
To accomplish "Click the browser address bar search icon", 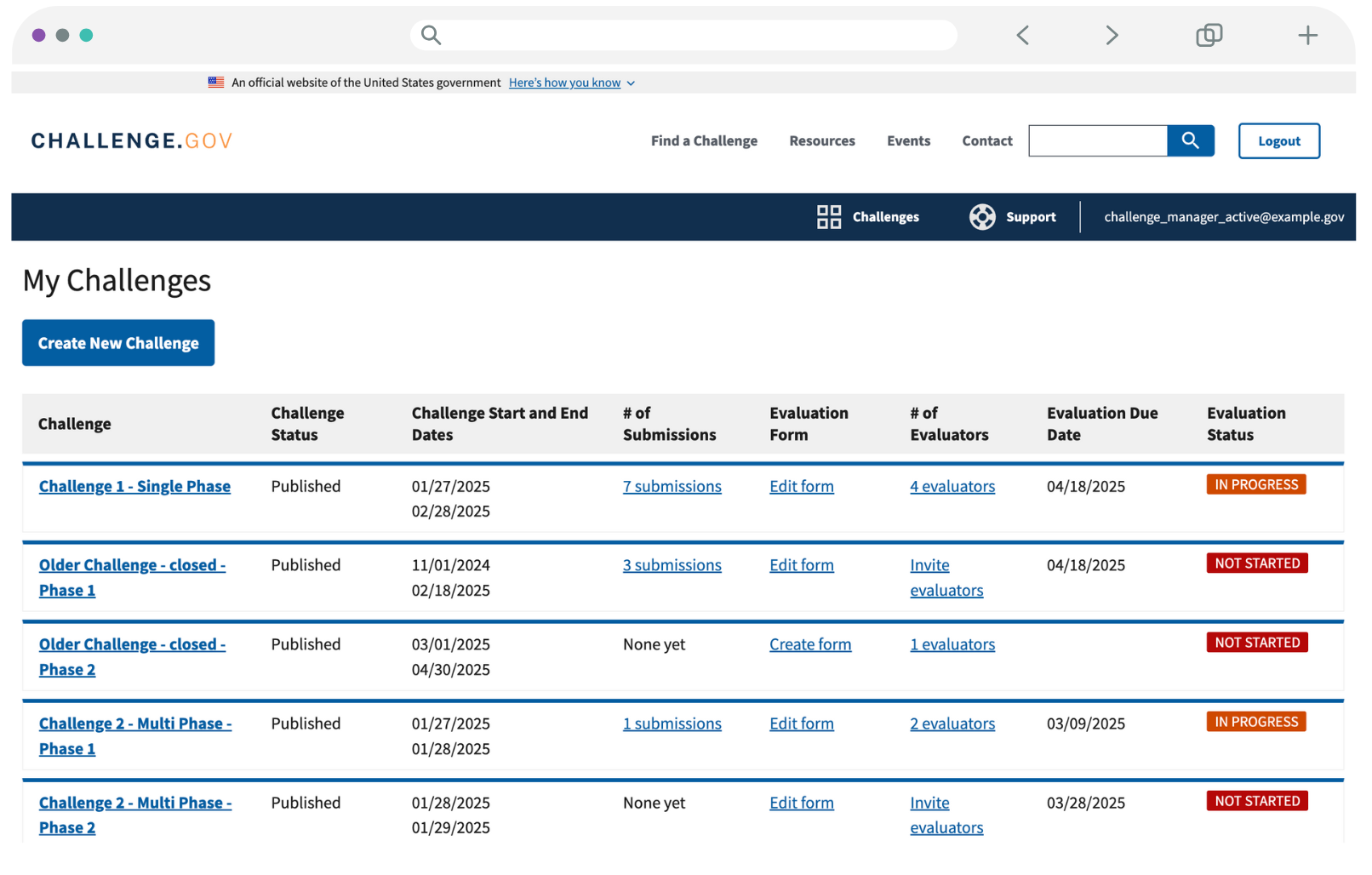I will click(432, 35).
